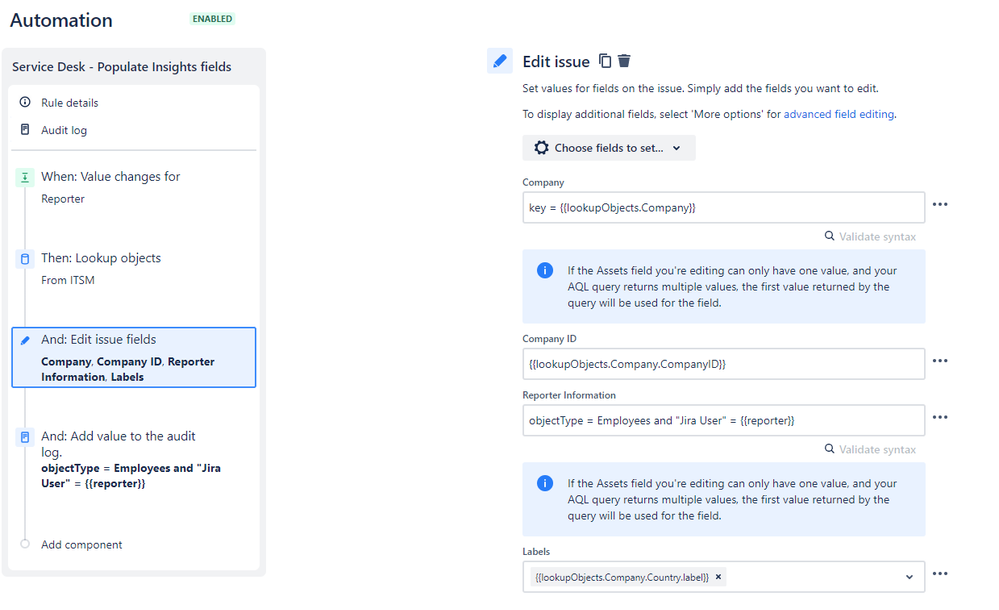The width and height of the screenshot is (999, 610).
Task: Click the Company AQL input field
Action: pos(724,208)
